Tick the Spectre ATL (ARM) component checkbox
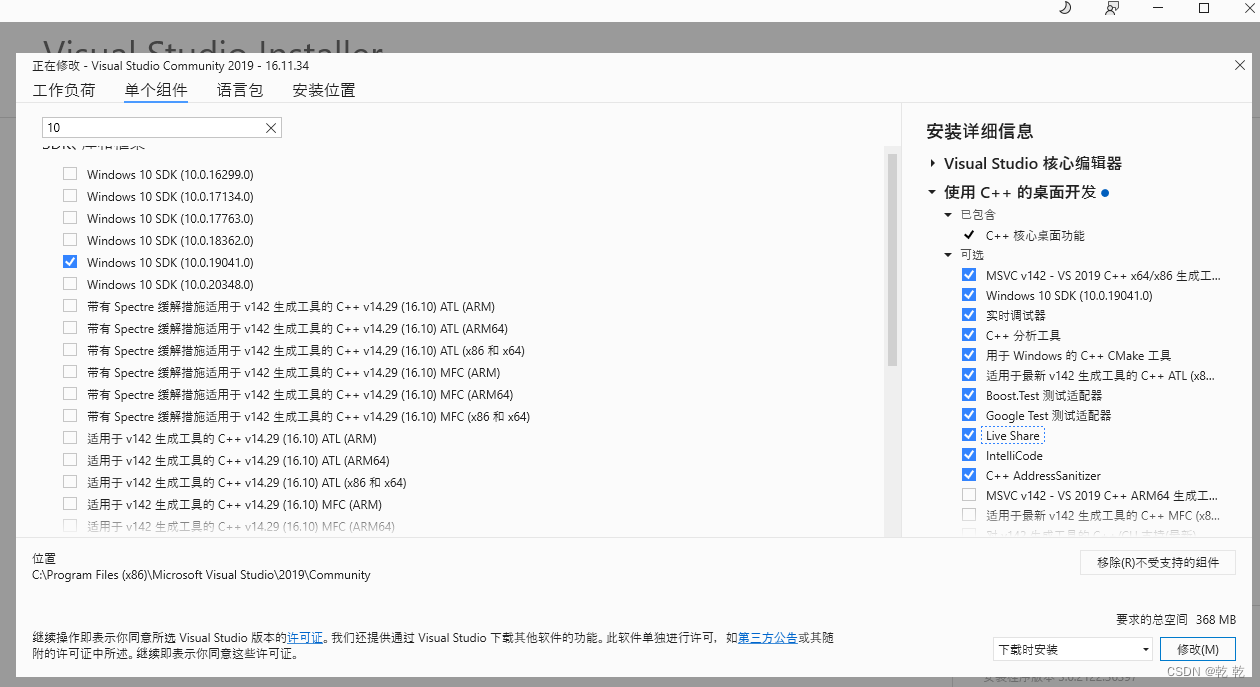This screenshot has width=1260, height=687. [70, 305]
